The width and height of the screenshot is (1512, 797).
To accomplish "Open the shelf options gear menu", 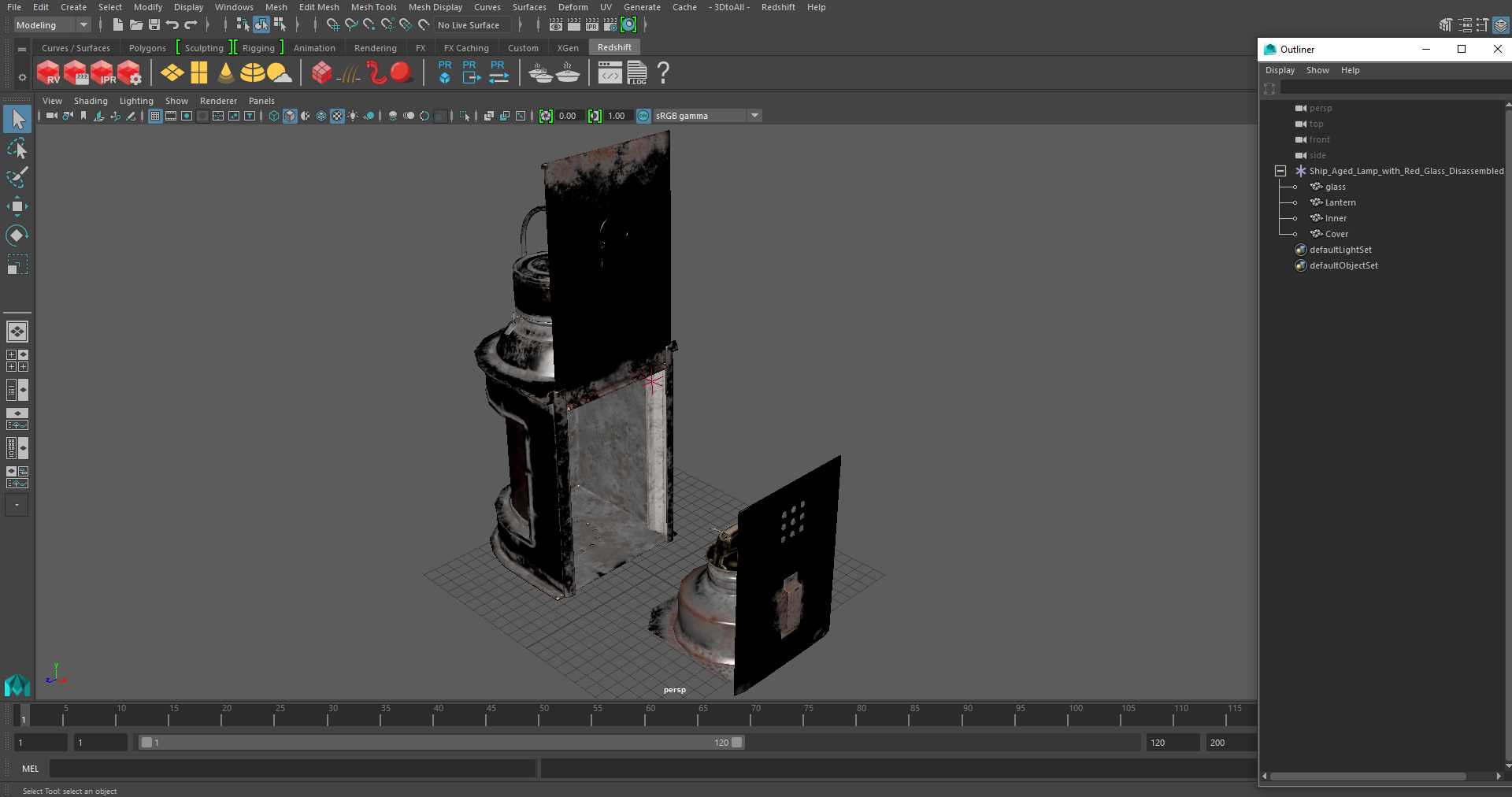I will 22,77.
